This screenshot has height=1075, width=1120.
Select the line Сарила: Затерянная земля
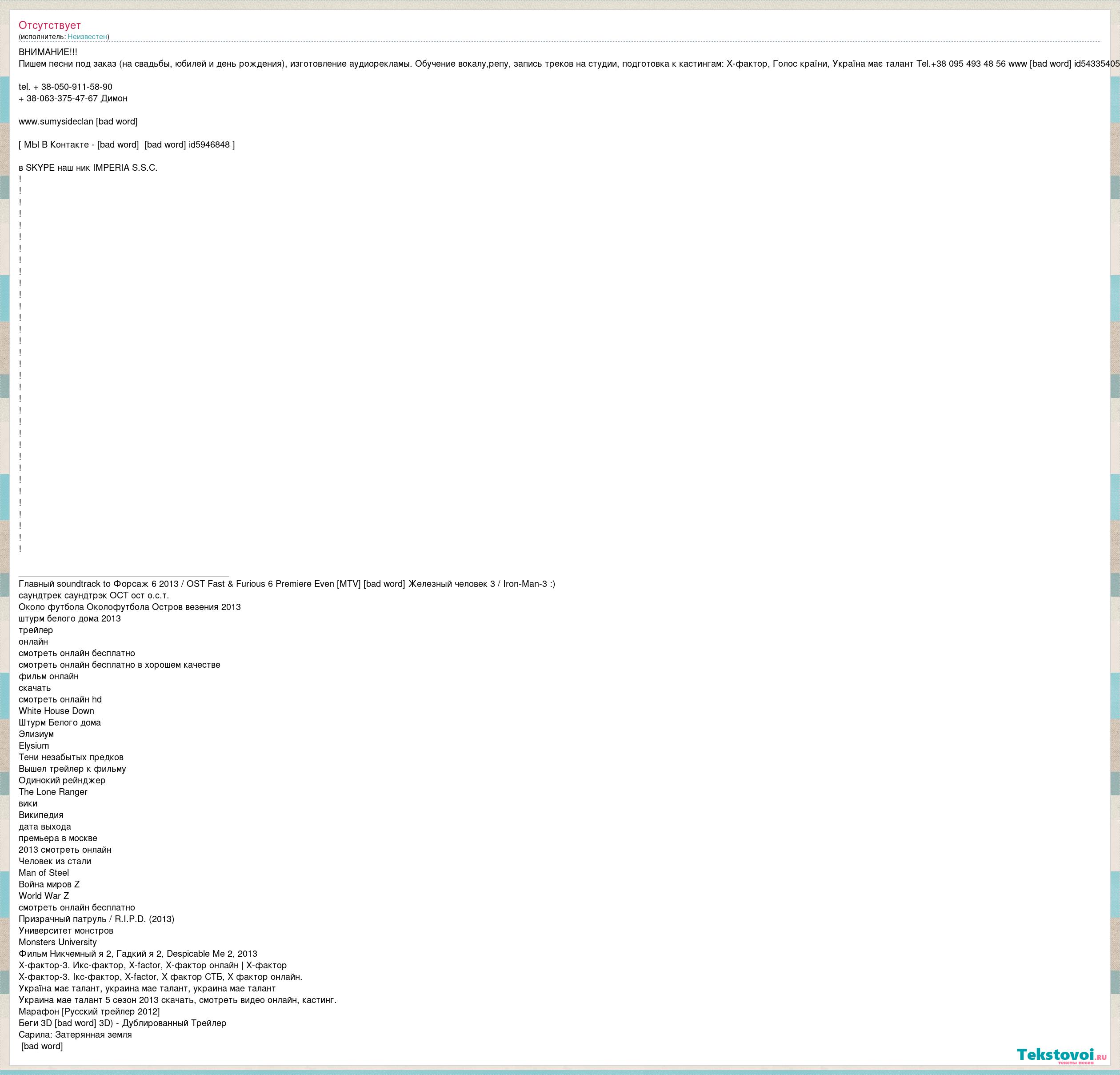pos(75,1035)
